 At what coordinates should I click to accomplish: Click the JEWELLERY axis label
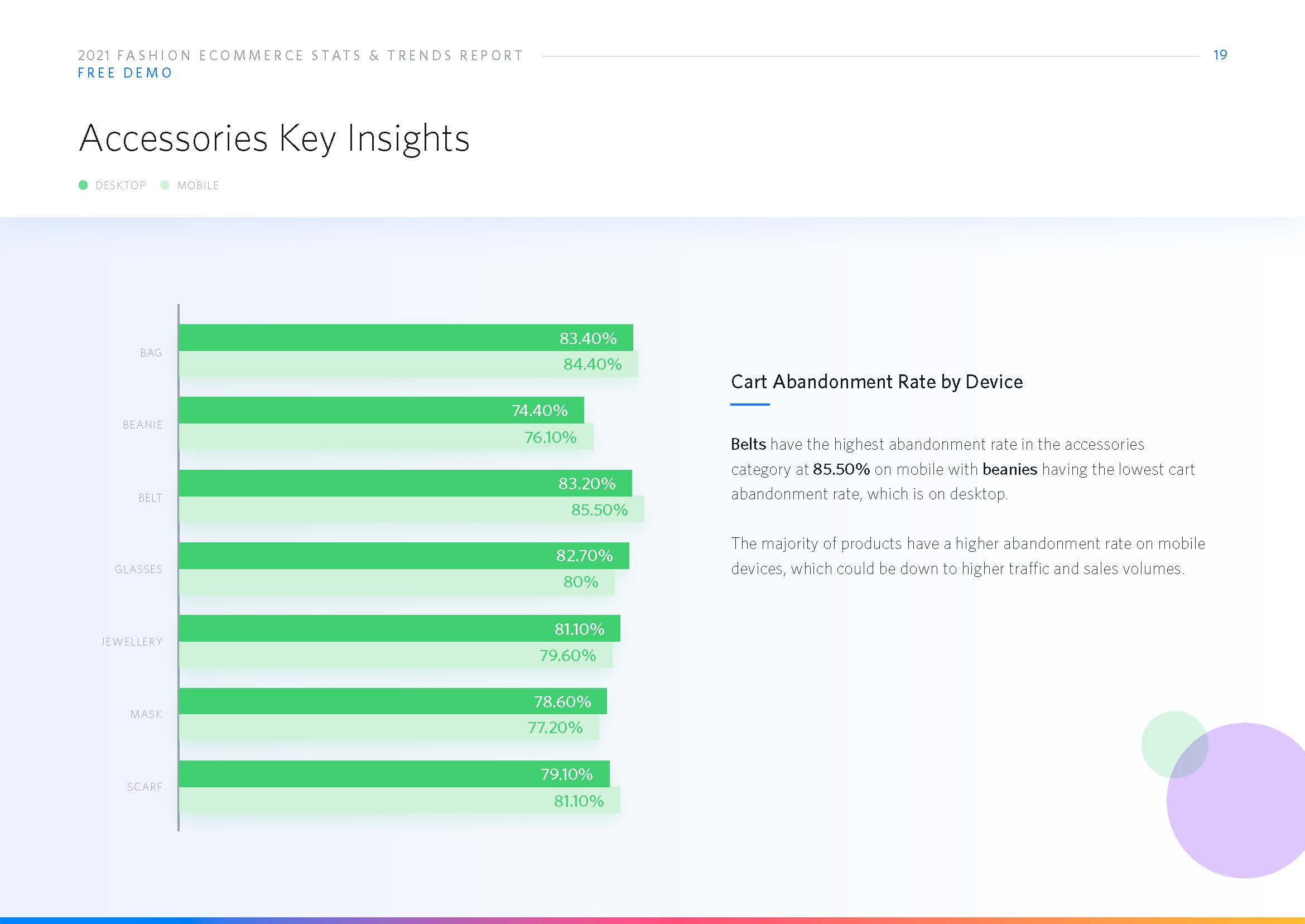(x=132, y=642)
